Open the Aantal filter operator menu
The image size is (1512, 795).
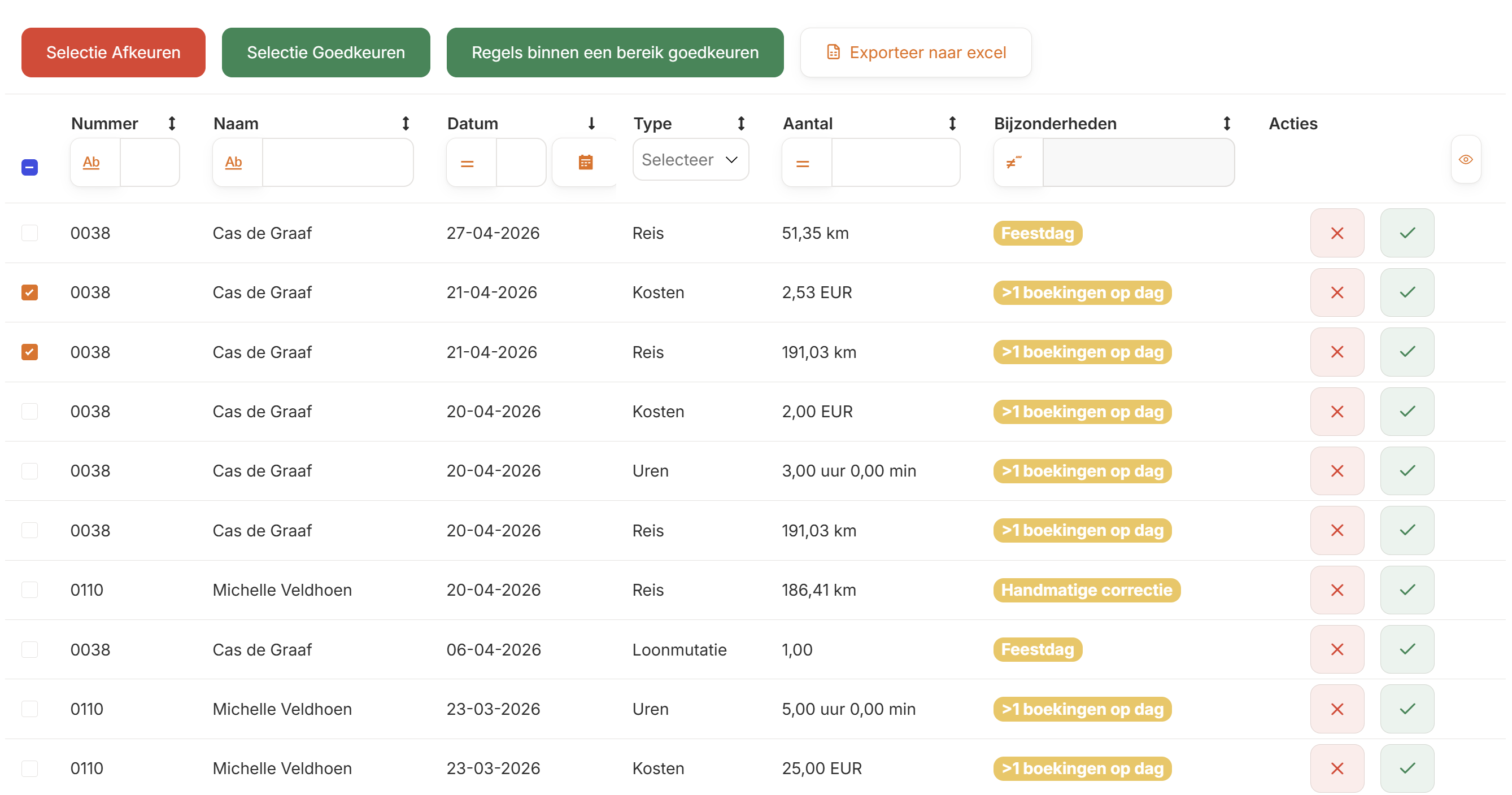pyautogui.click(x=807, y=163)
